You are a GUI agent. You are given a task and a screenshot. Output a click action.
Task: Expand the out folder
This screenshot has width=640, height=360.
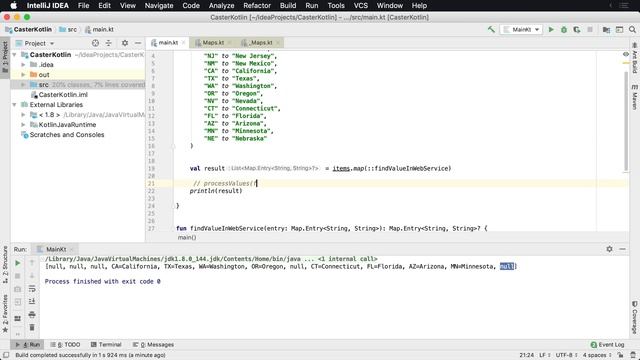[x=23, y=75]
